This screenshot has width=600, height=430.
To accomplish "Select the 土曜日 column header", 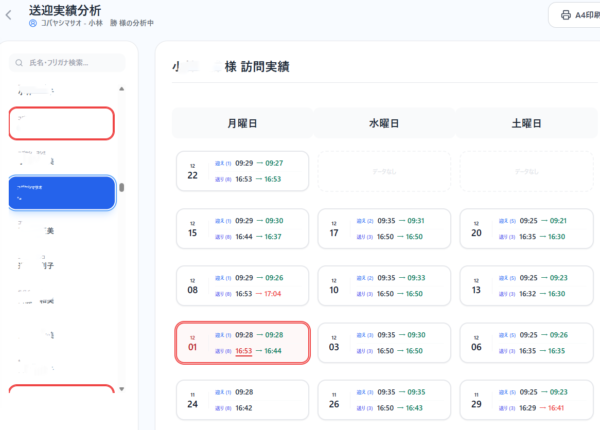I will pos(526,123).
